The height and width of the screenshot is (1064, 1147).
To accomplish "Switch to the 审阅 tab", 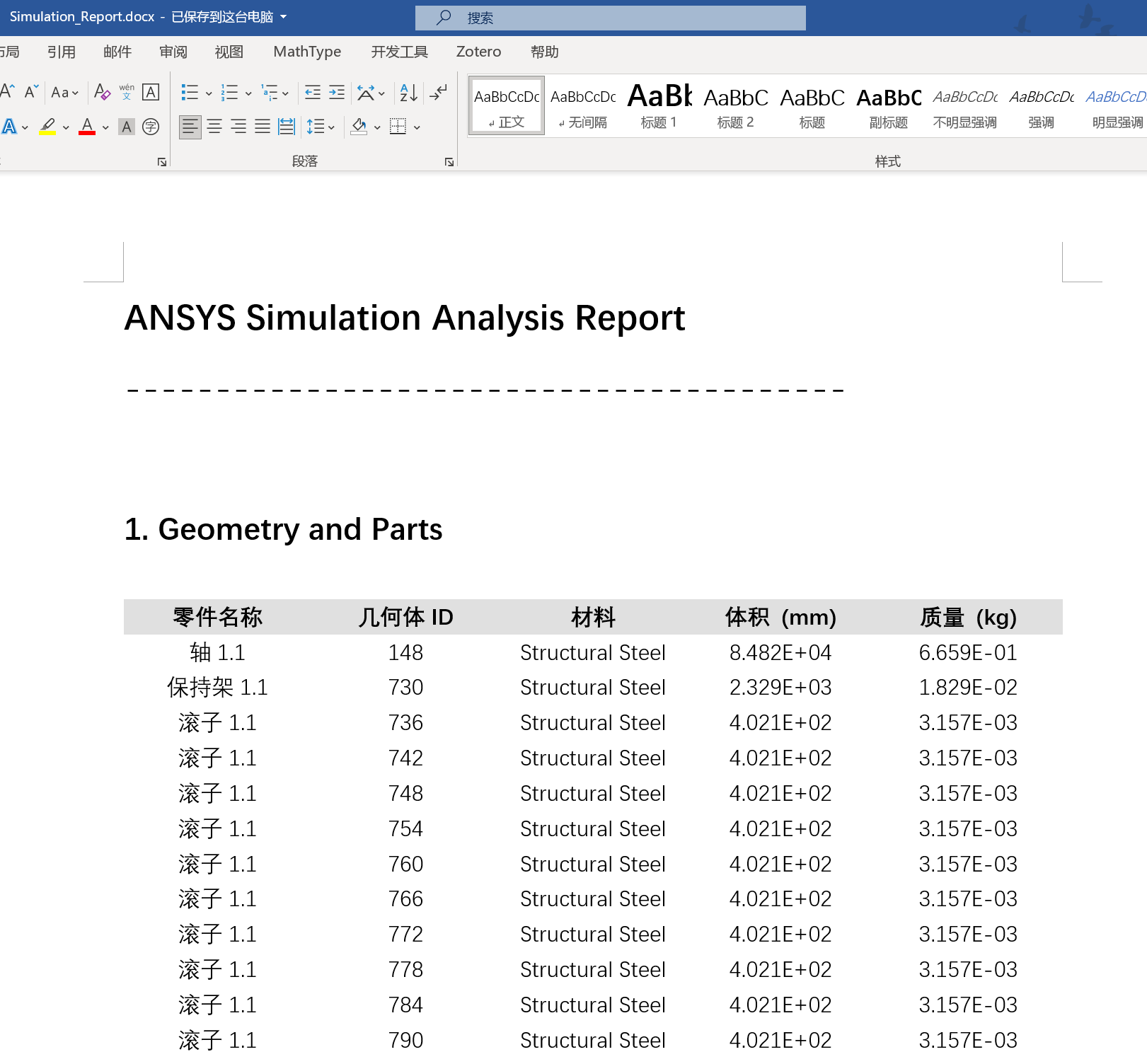I will (173, 52).
